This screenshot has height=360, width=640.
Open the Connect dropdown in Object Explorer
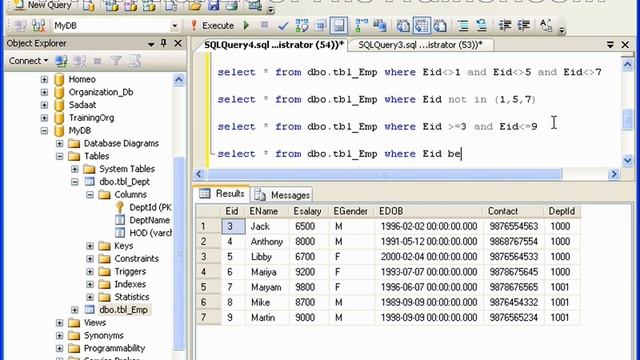coord(28,61)
